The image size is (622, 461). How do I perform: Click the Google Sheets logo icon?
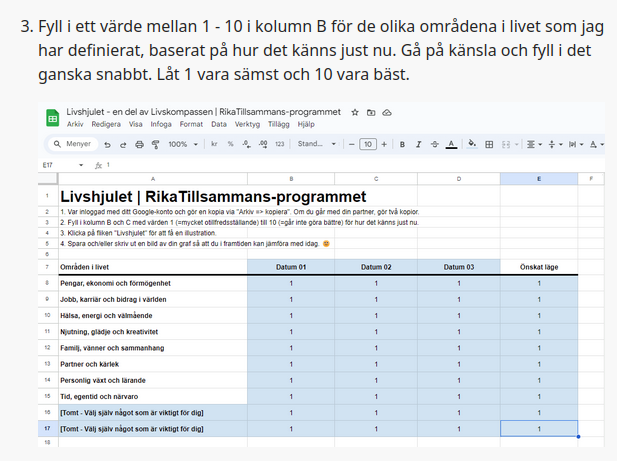click(52, 118)
